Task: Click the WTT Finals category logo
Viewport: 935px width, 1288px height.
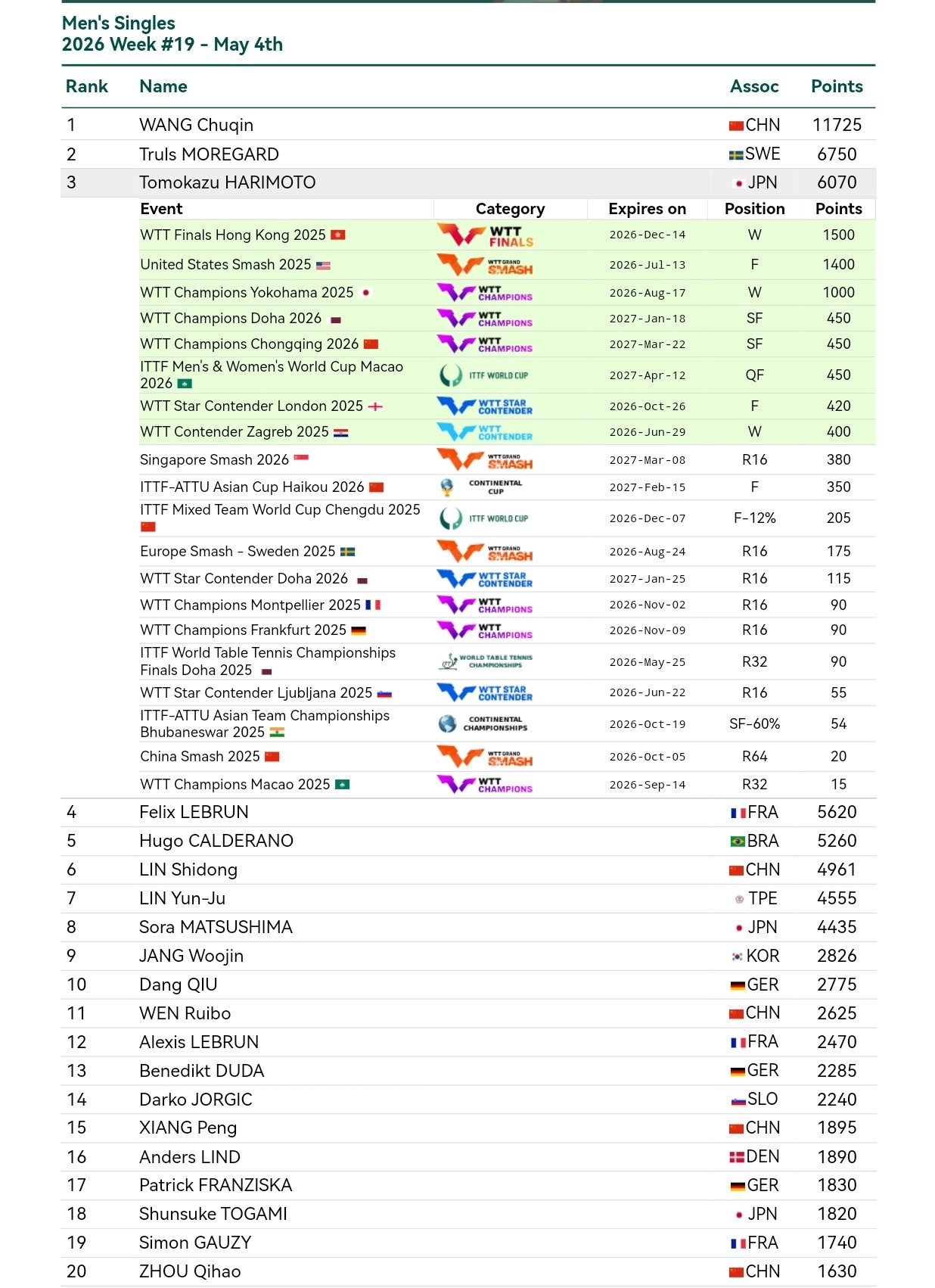Action: pos(485,235)
